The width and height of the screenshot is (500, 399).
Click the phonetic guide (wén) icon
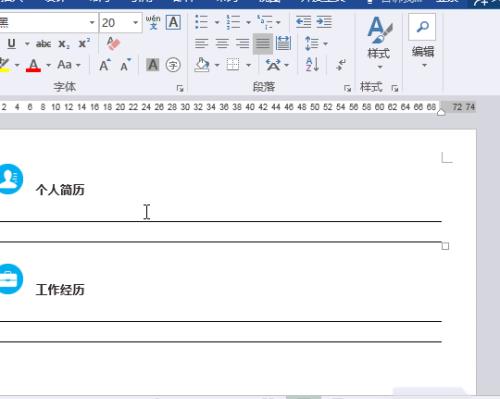point(153,22)
